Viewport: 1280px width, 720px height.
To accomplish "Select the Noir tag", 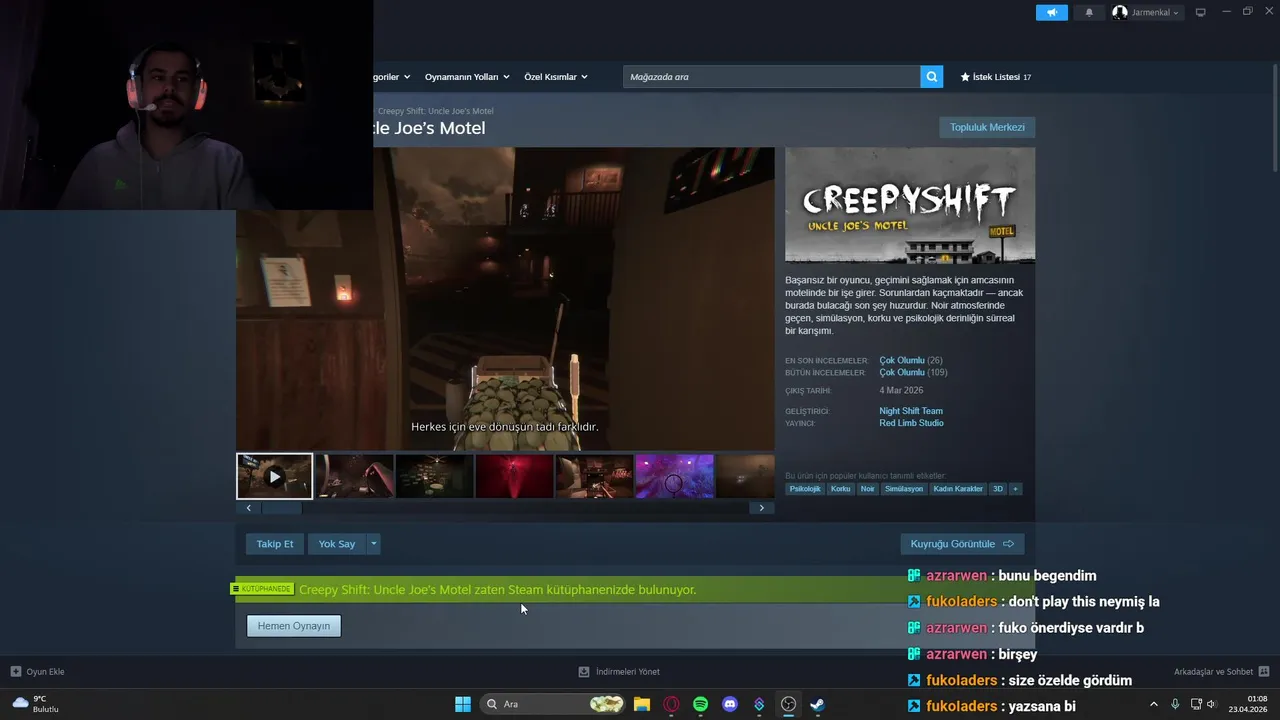I will click(x=867, y=489).
